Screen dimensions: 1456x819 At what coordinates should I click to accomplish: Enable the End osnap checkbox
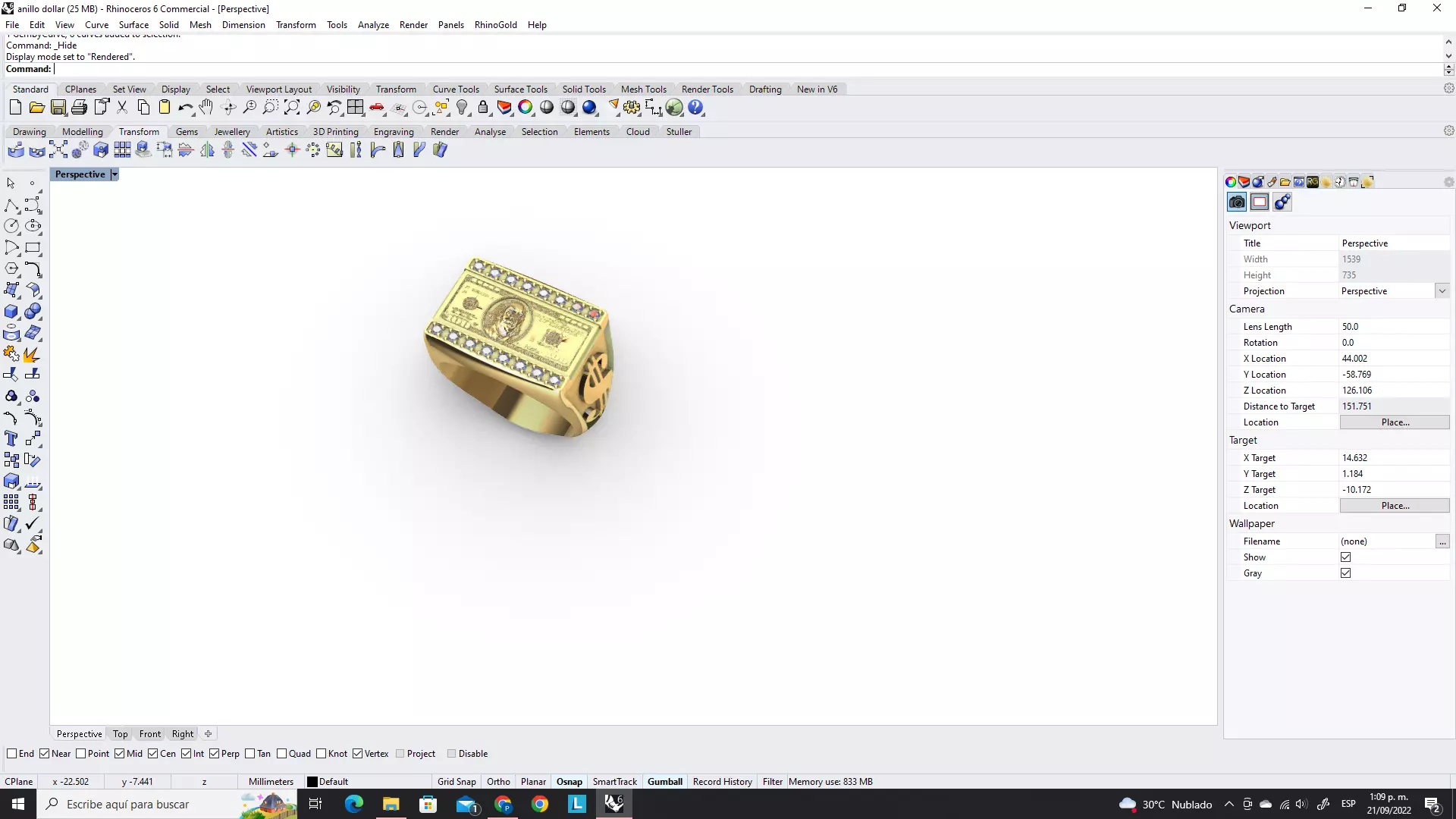12,754
